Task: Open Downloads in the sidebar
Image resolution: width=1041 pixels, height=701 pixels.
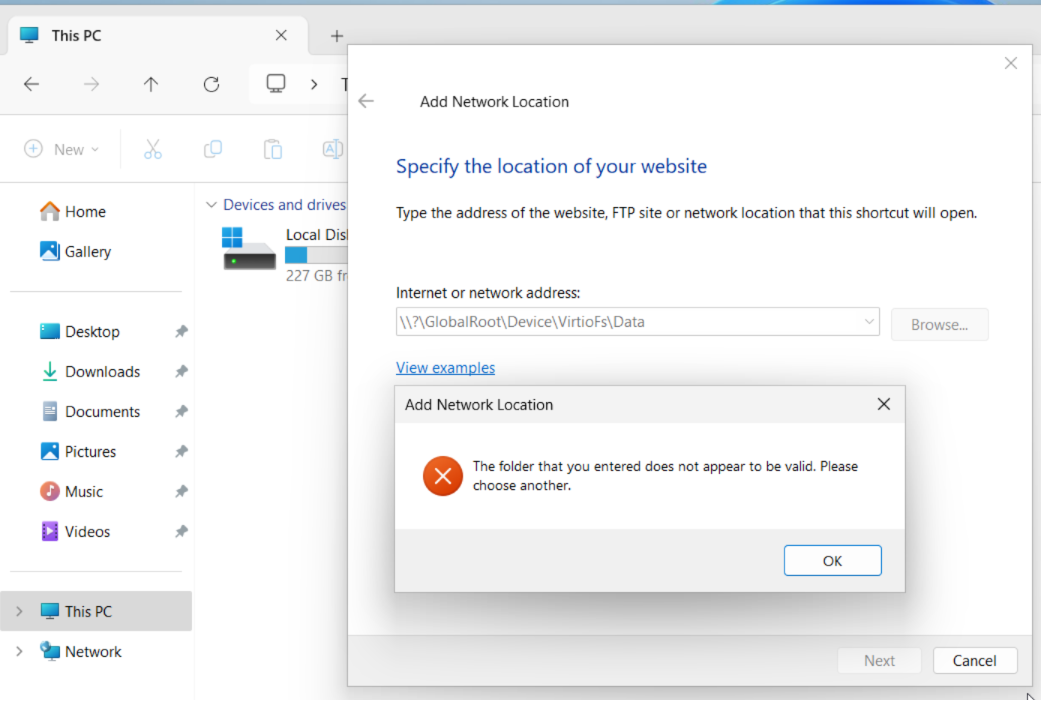Action: pos(102,372)
